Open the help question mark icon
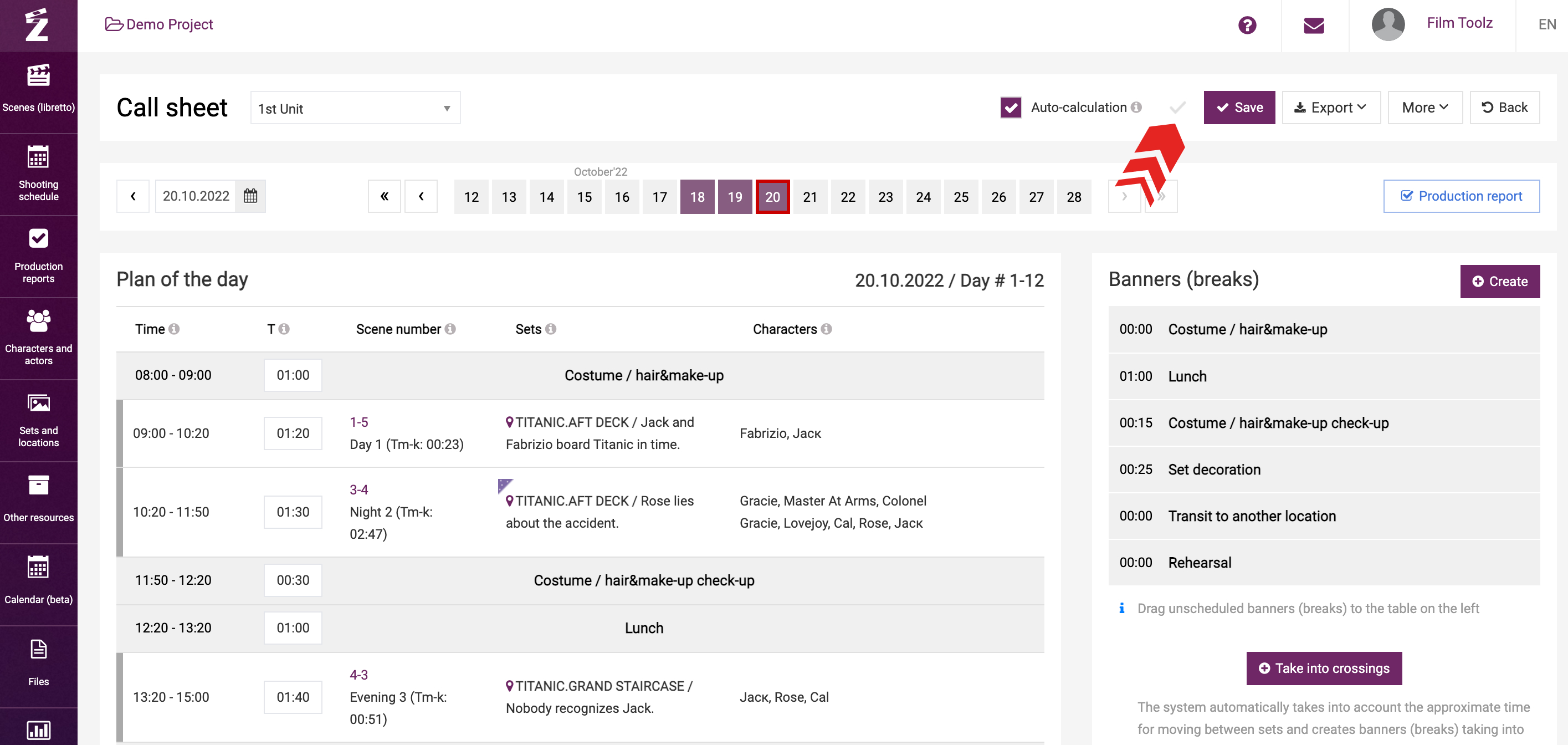Image resolution: width=1568 pixels, height=745 pixels. click(x=1247, y=25)
